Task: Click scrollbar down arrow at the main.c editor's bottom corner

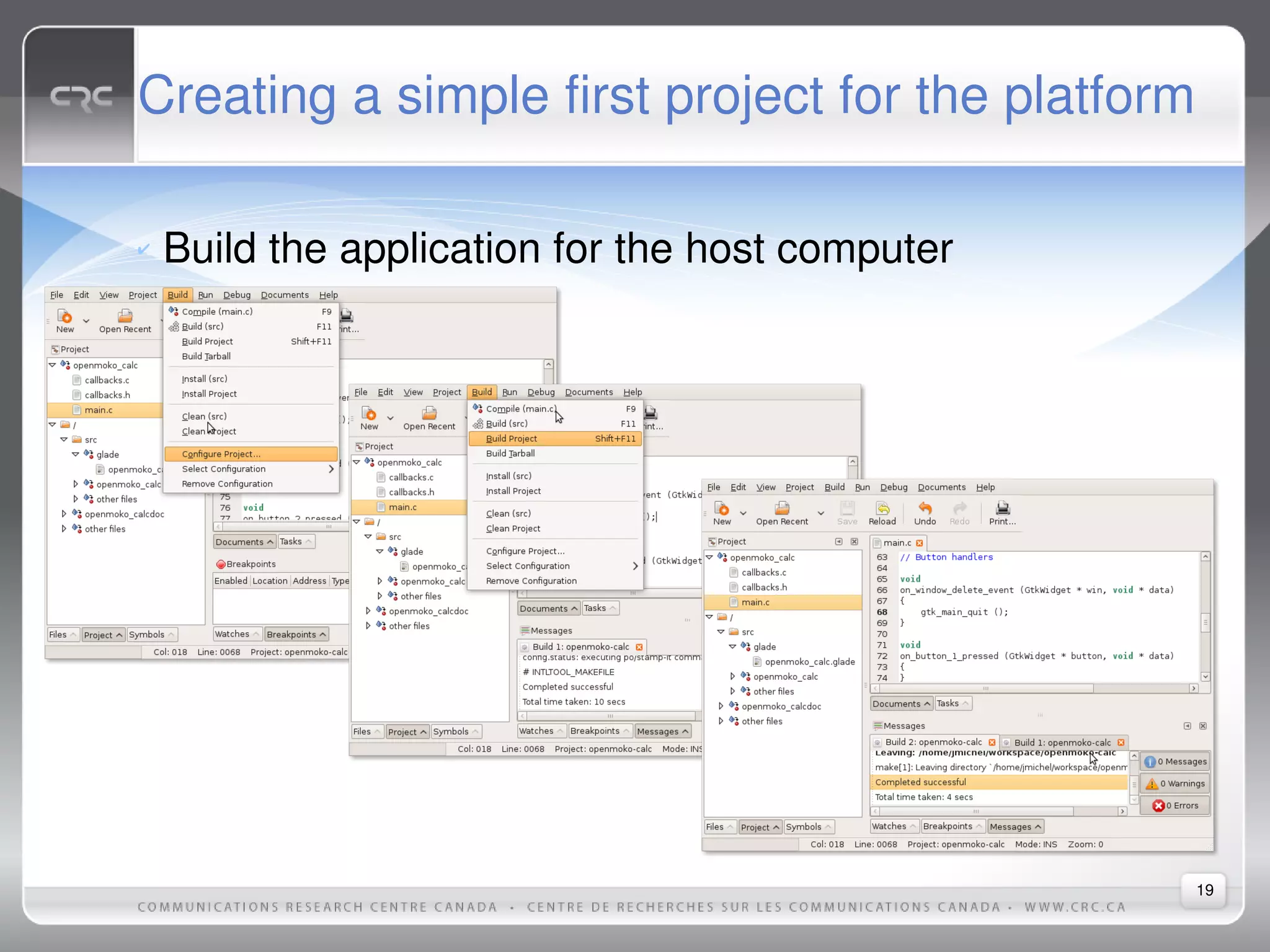Action: 1206,677
